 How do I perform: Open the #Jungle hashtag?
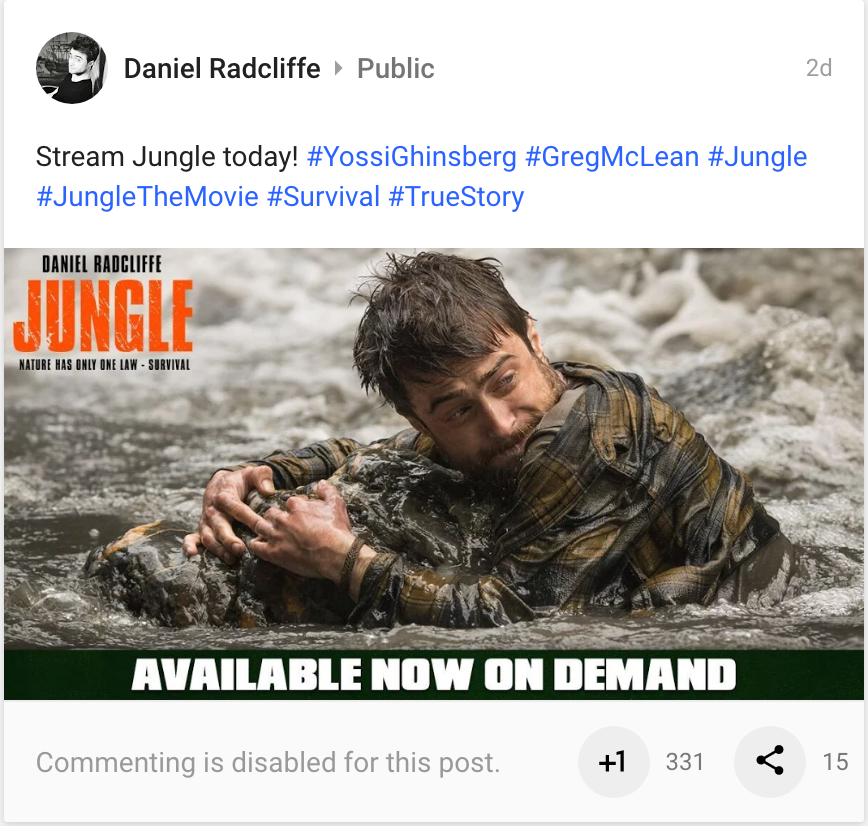[x=757, y=157]
